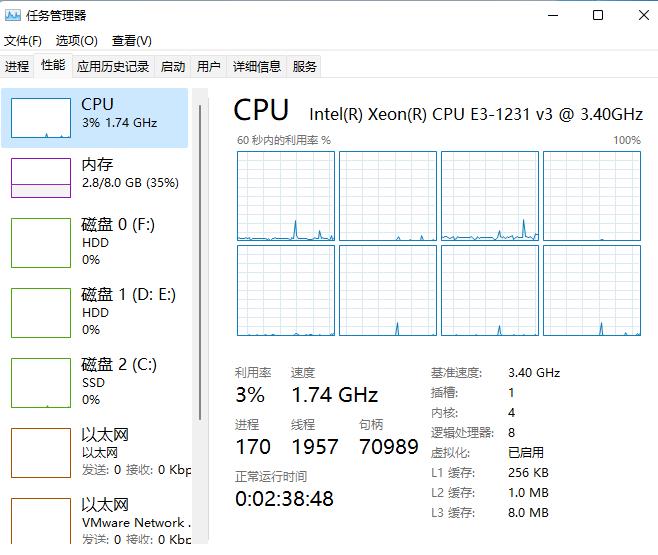Open the 查看(V) menu
Screen dimensions: 658x555
click(x=131, y=41)
